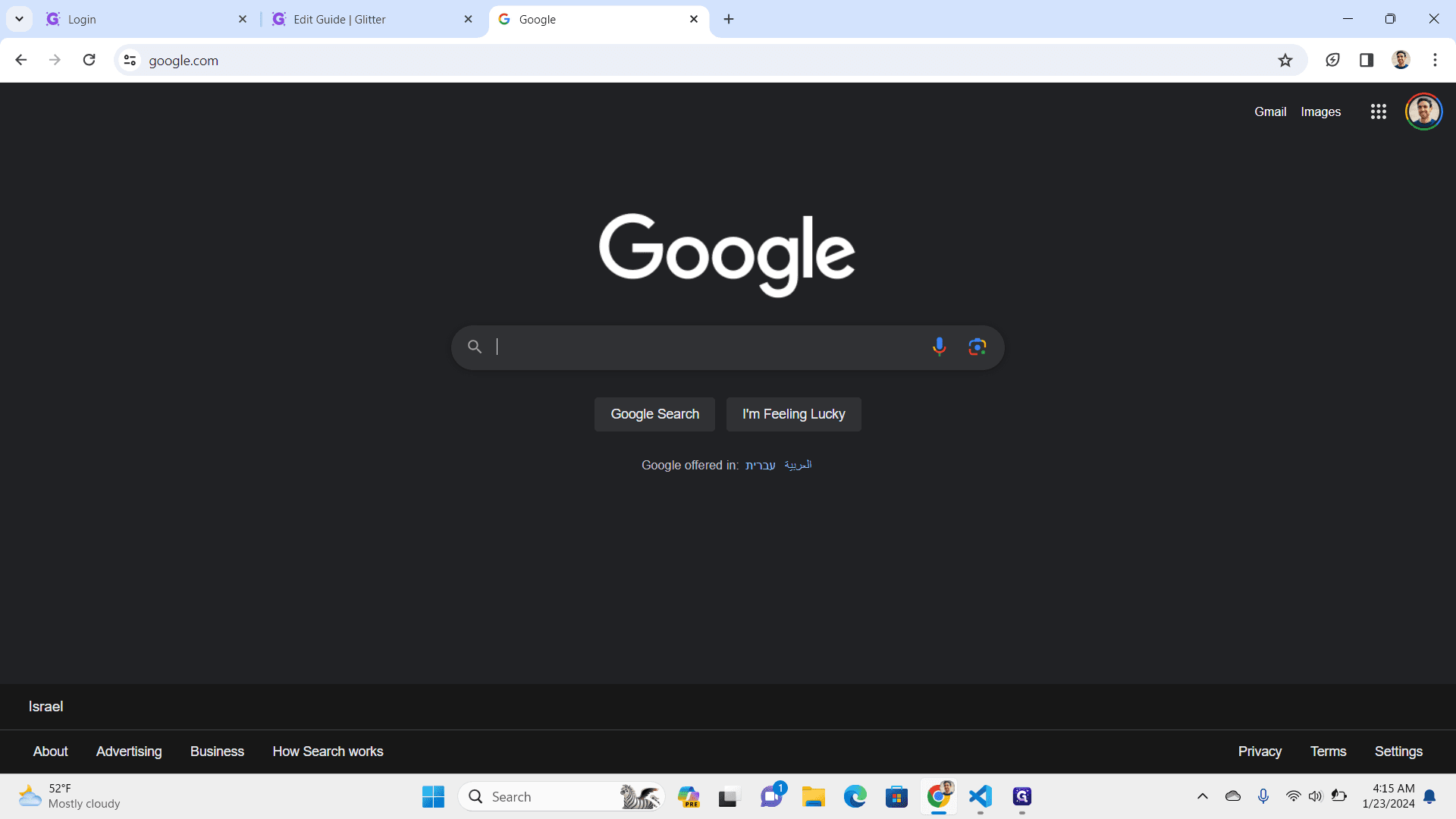Close the Login tab

[243, 19]
